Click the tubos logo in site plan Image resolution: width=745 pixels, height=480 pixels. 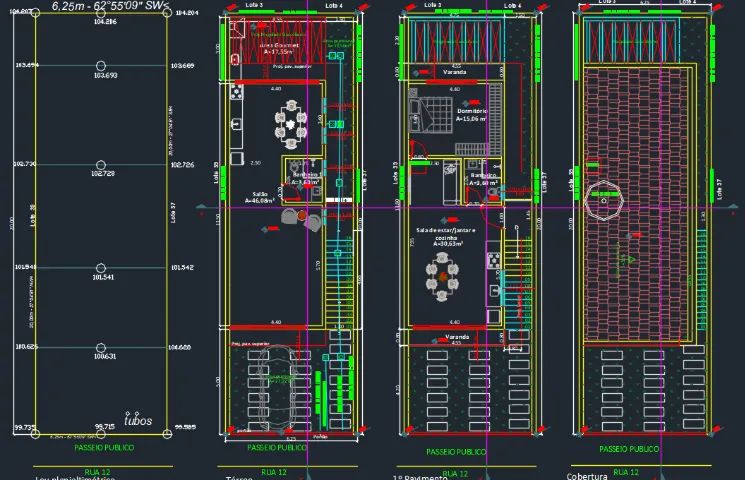[138, 419]
